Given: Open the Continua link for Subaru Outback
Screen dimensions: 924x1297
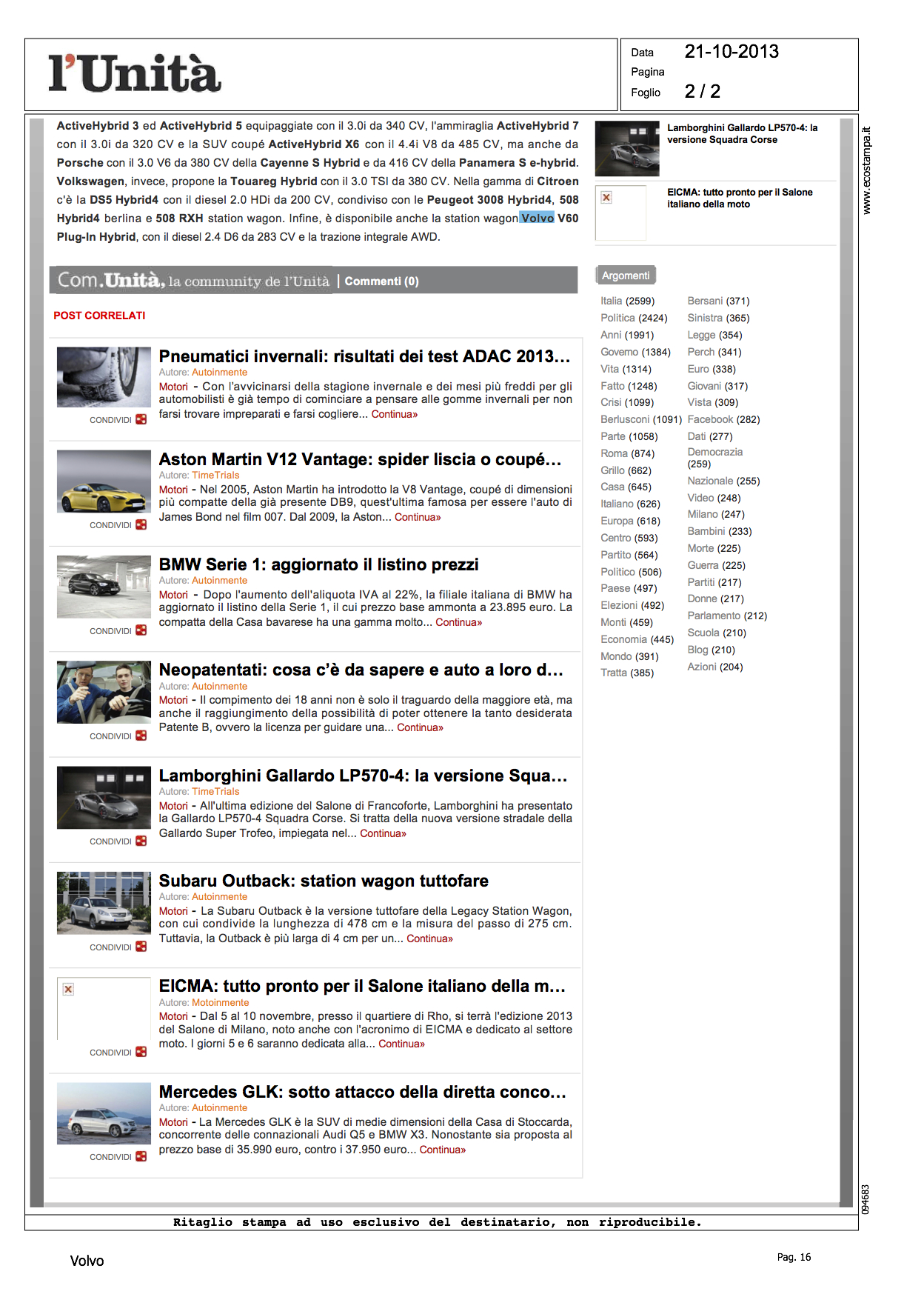Looking at the screenshot, I should click(x=429, y=938).
